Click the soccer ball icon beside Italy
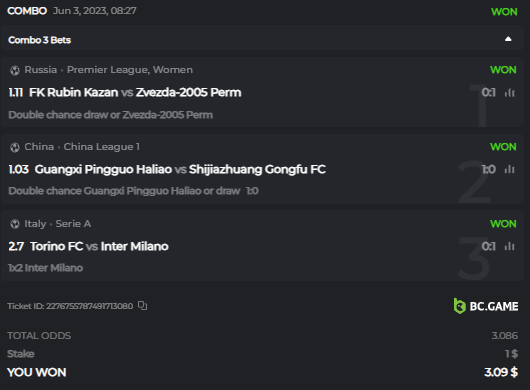The height and width of the screenshot is (390, 530). click(x=15, y=224)
